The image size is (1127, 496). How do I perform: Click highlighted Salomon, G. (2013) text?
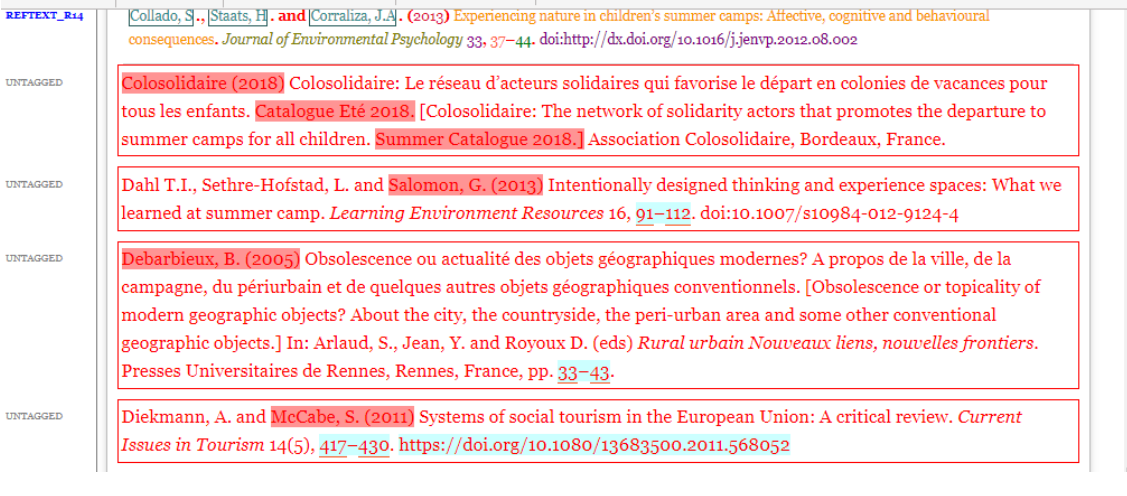(x=466, y=186)
